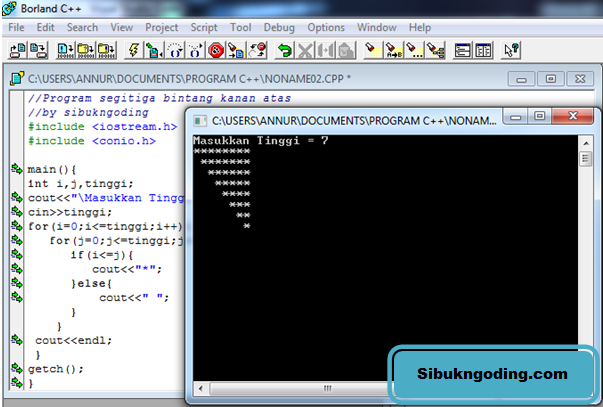Click the grayed cut X icon
Screen dimensions: 603x407
(x=305, y=50)
